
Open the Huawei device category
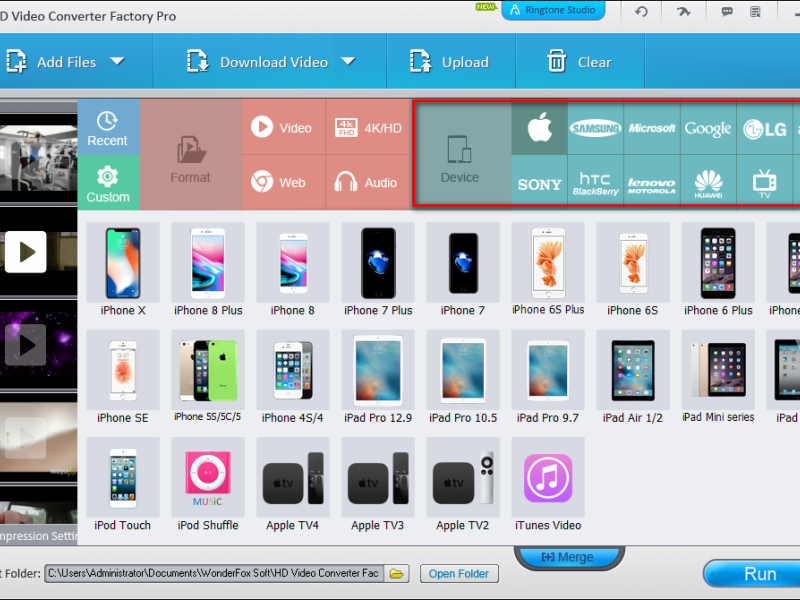click(x=708, y=181)
